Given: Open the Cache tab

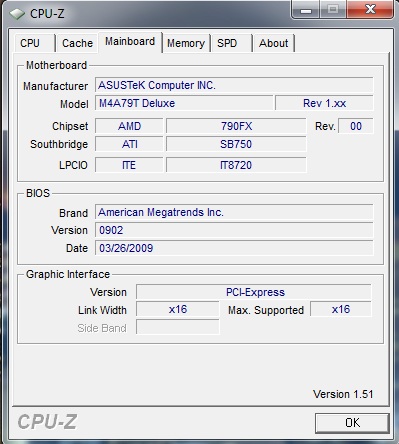Looking at the screenshot, I should pyautogui.click(x=77, y=43).
